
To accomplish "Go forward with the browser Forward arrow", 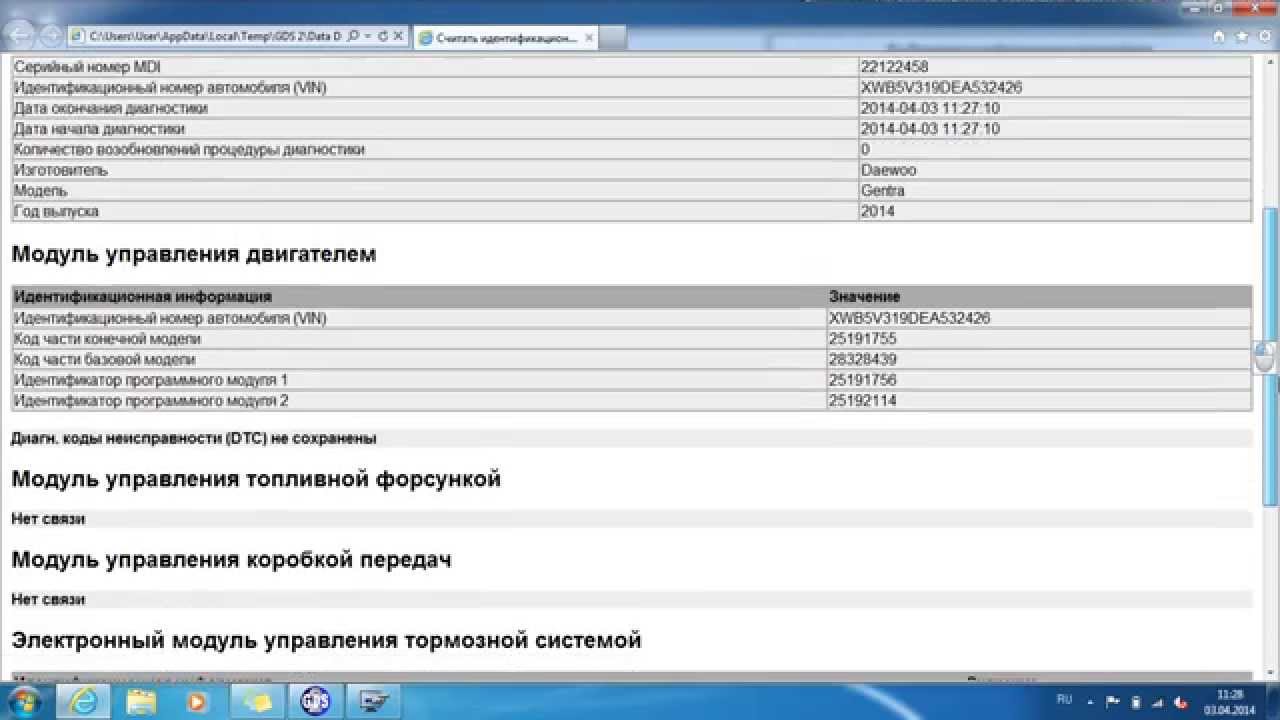I will (50, 38).
